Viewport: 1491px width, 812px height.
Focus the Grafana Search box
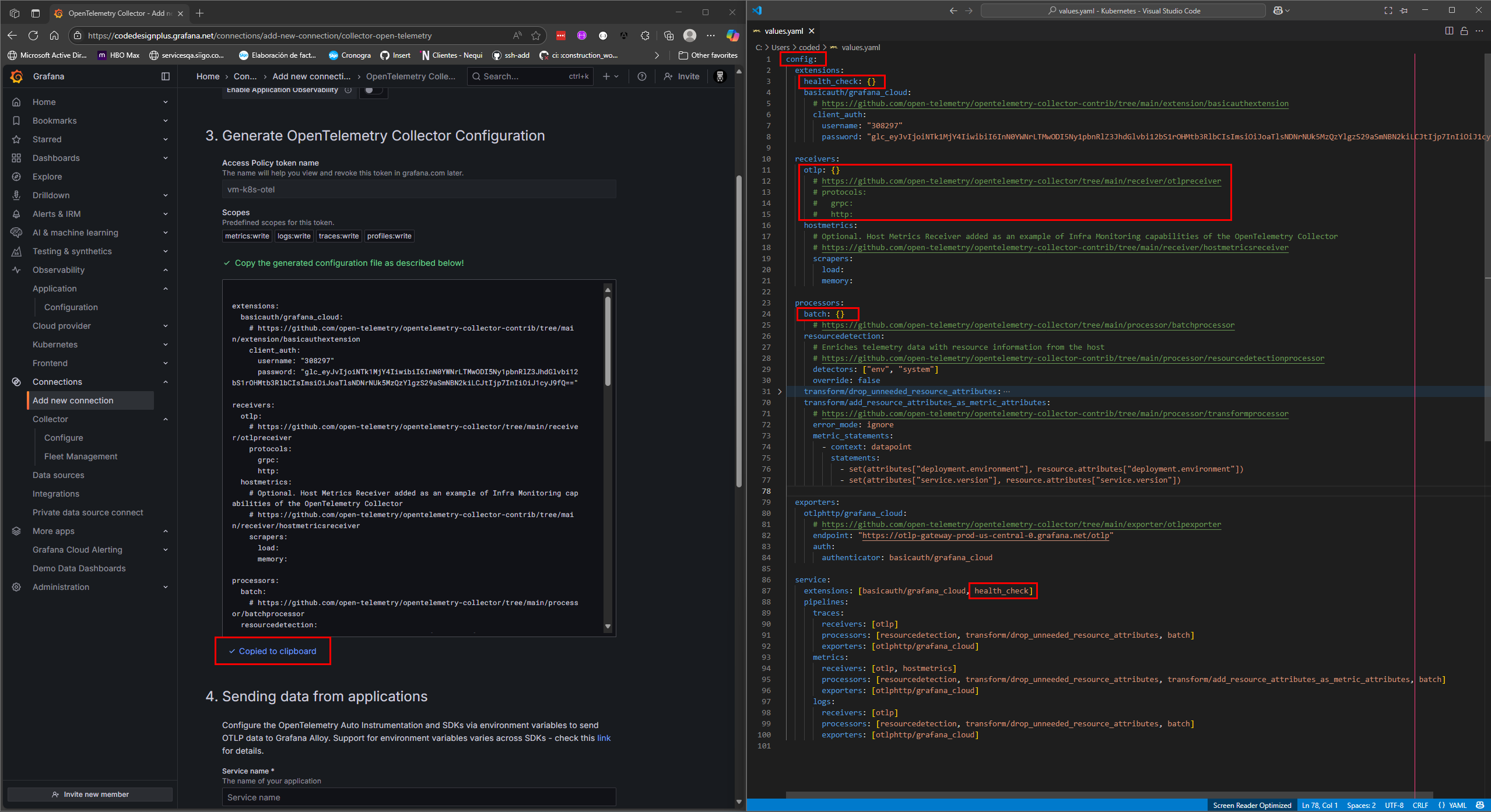click(x=530, y=76)
